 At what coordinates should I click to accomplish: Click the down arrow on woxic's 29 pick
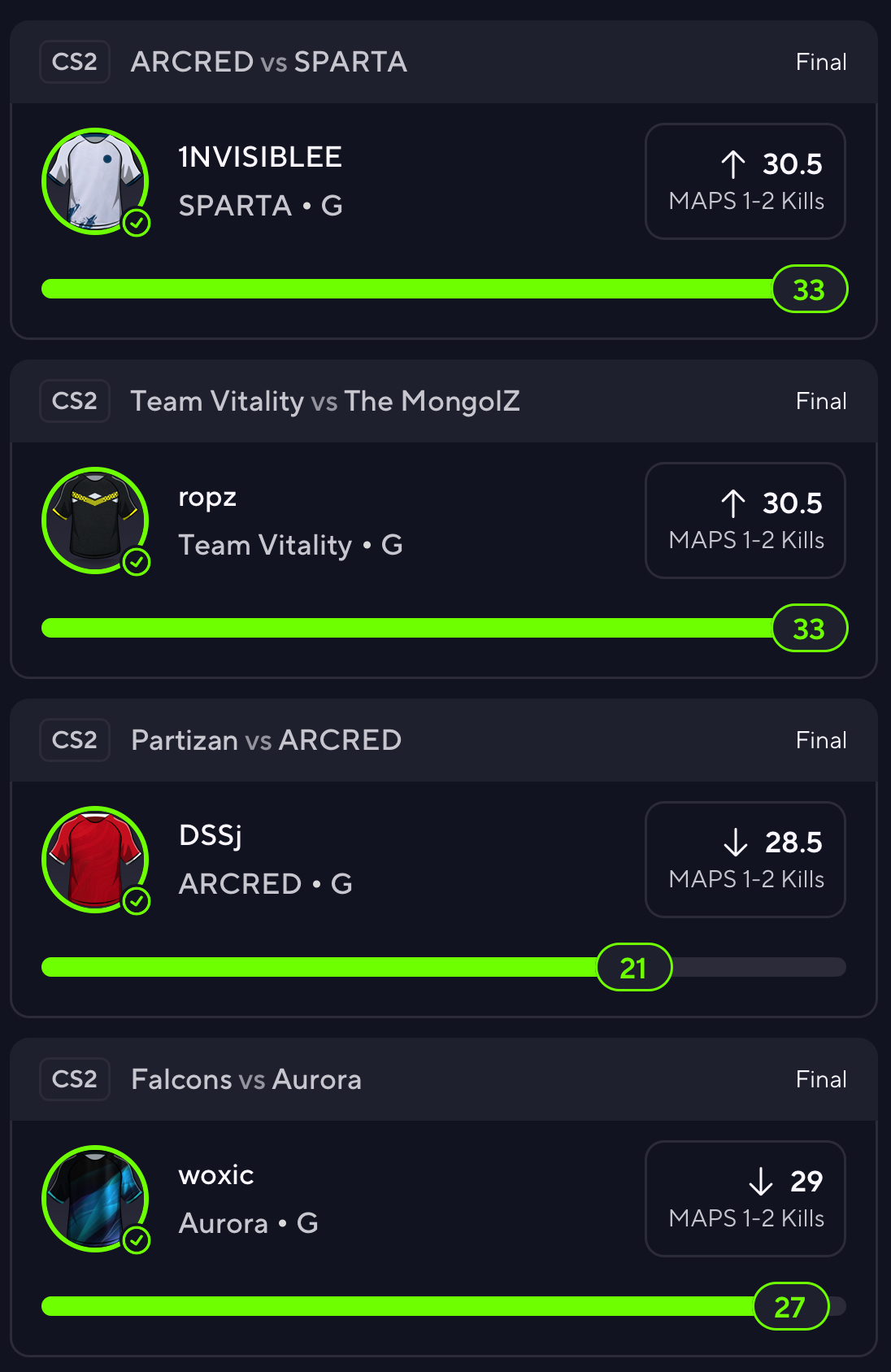click(760, 1182)
